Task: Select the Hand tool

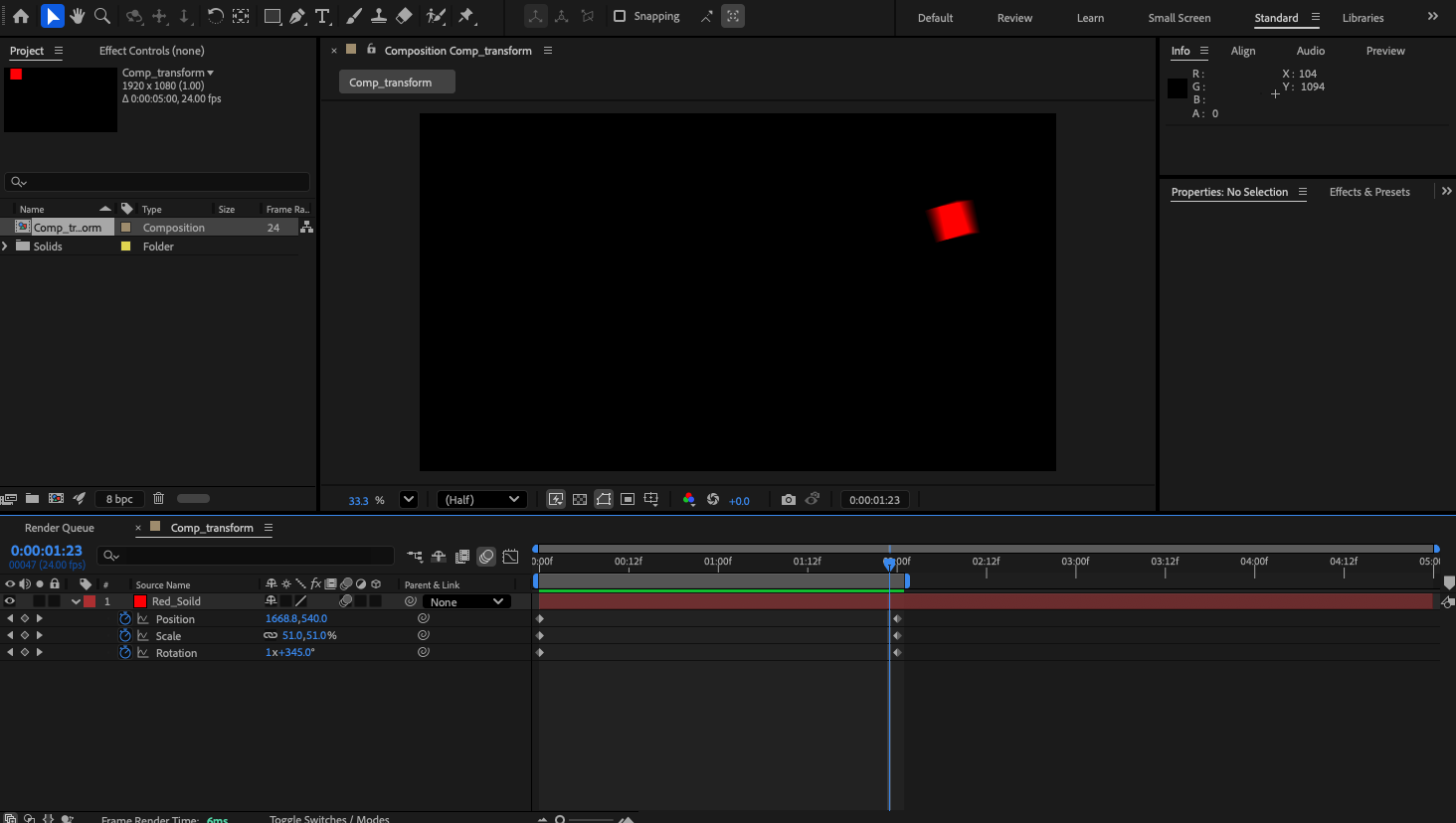Action: [77, 16]
